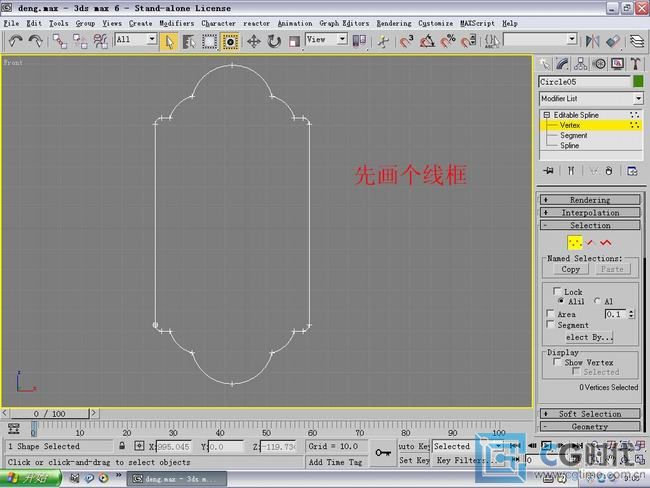Open the Hierarchy command panel tab
The height and width of the screenshot is (488, 650).
pos(581,64)
